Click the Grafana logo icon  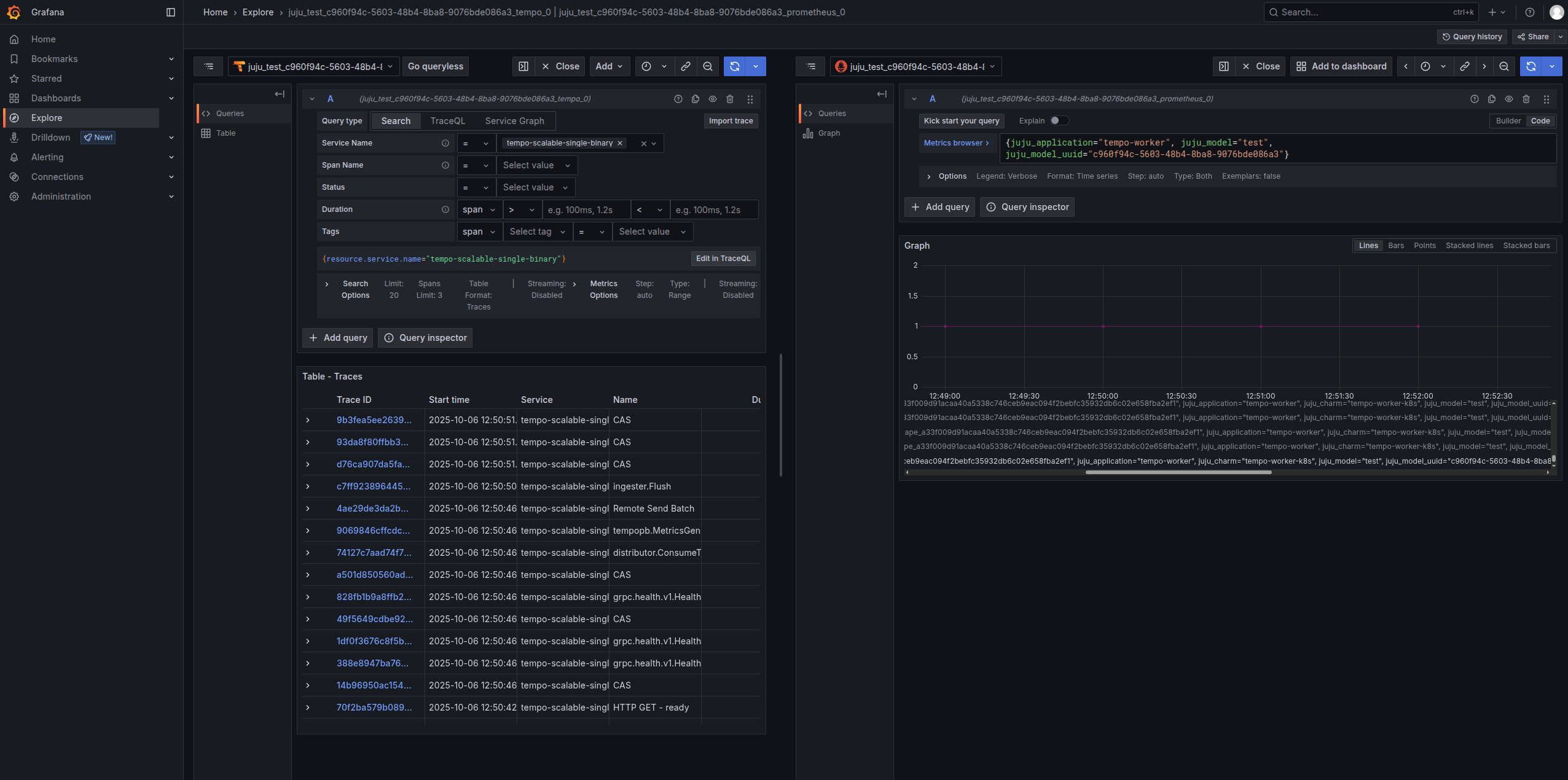pos(14,12)
